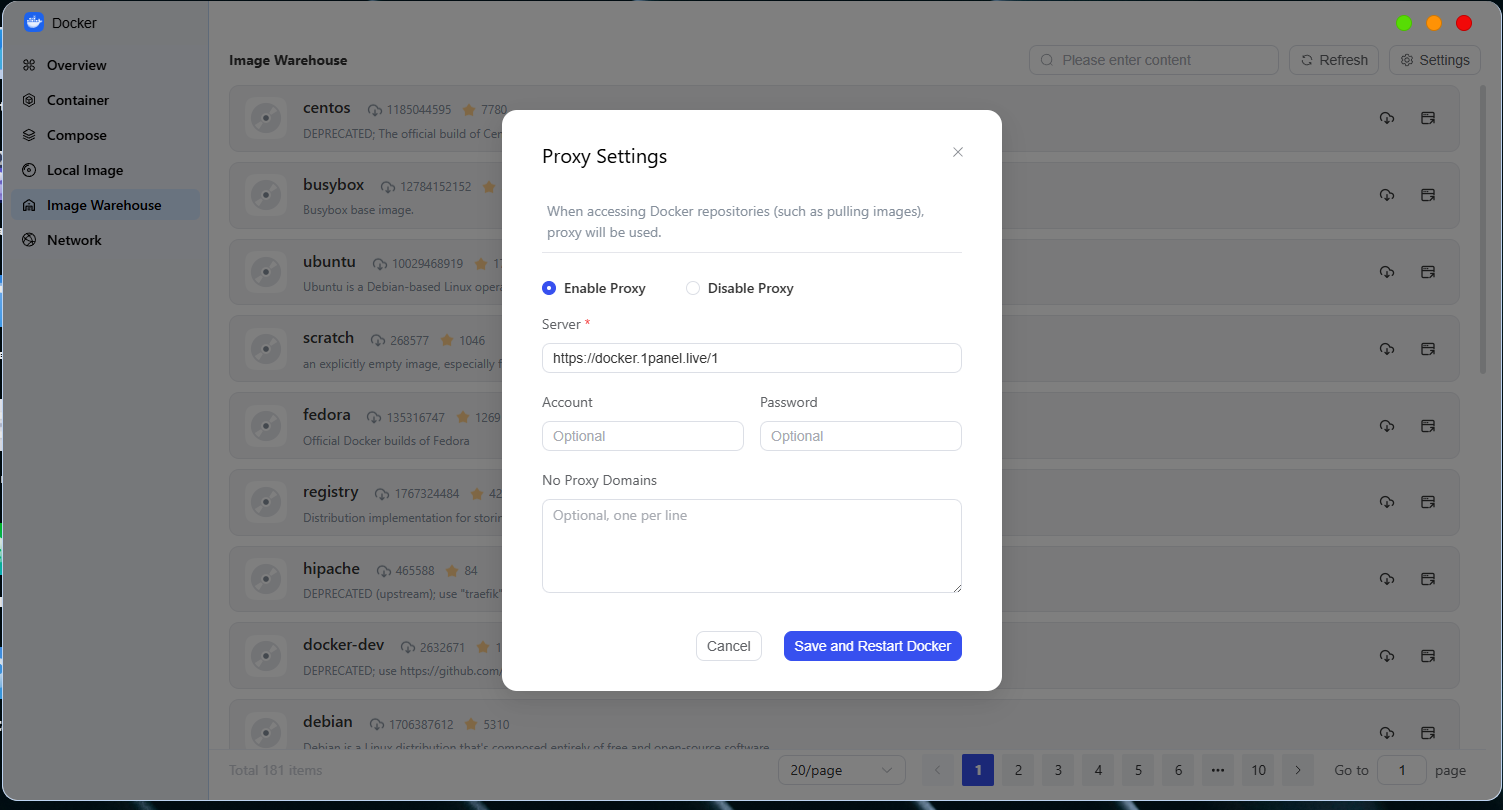Open the Network sidebar item
The width and height of the screenshot is (1503, 810).
[105, 240]
